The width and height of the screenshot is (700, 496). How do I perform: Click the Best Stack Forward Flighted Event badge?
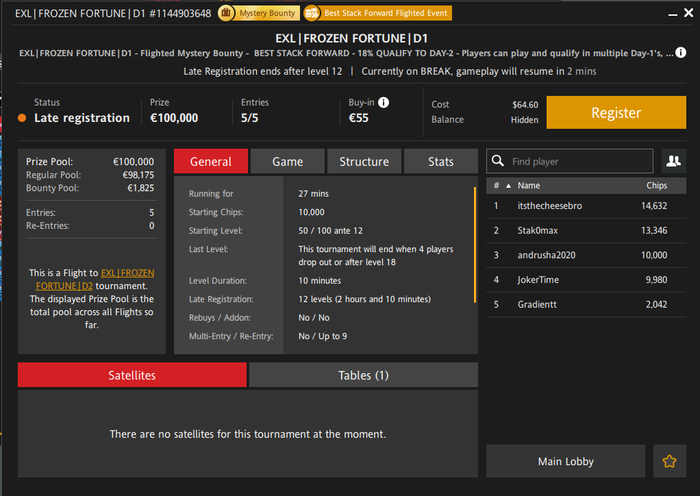[378, 13]
